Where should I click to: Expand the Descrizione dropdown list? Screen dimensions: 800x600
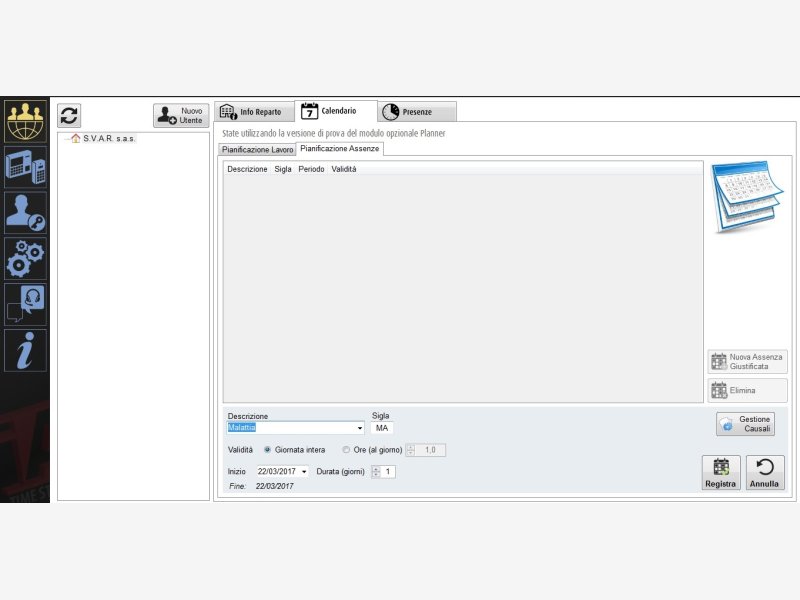coord(359,428)
